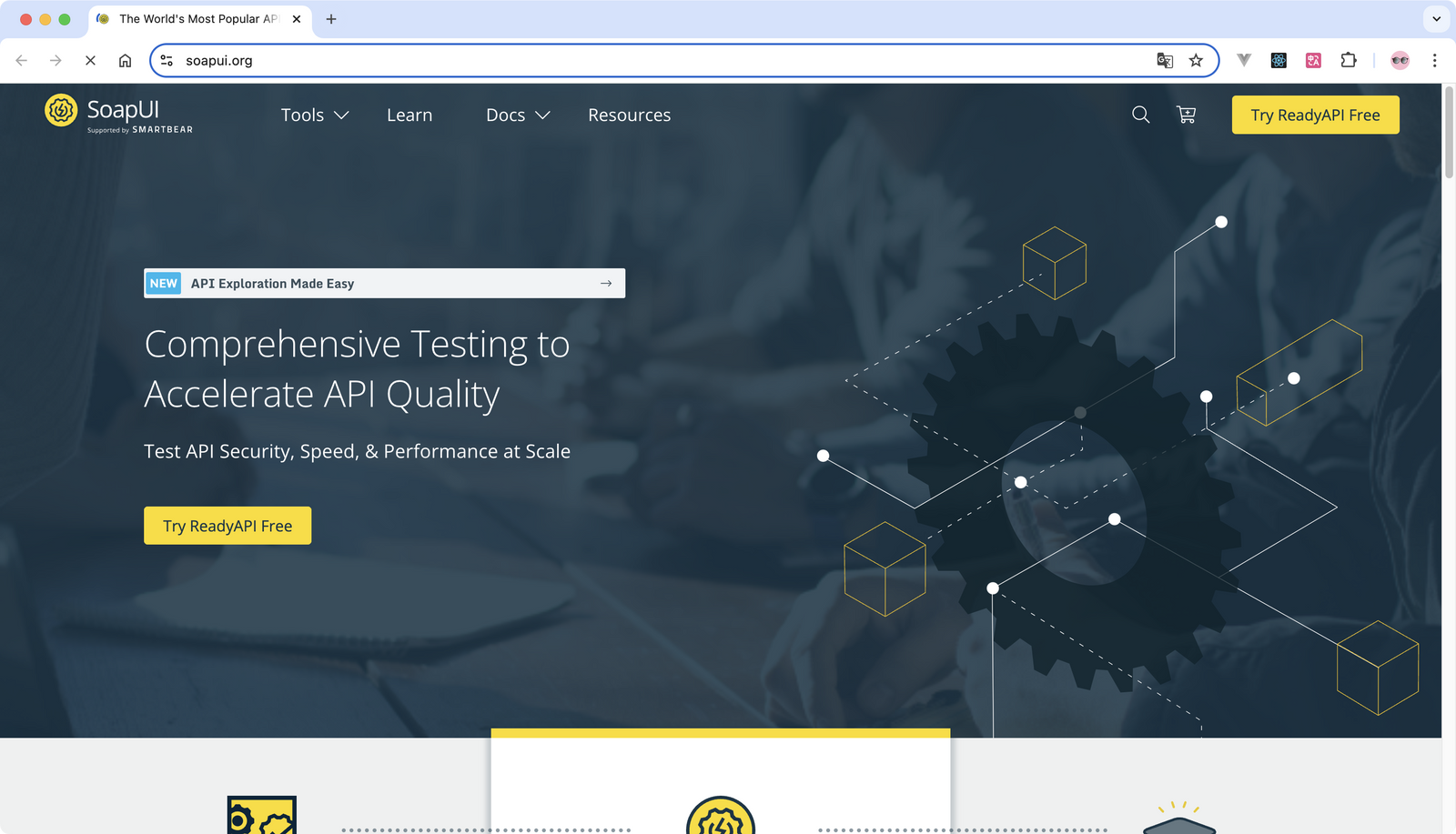The image size is (1456, 834).
Task: Open the site search magnifier icon
Action: [1140, 115]
